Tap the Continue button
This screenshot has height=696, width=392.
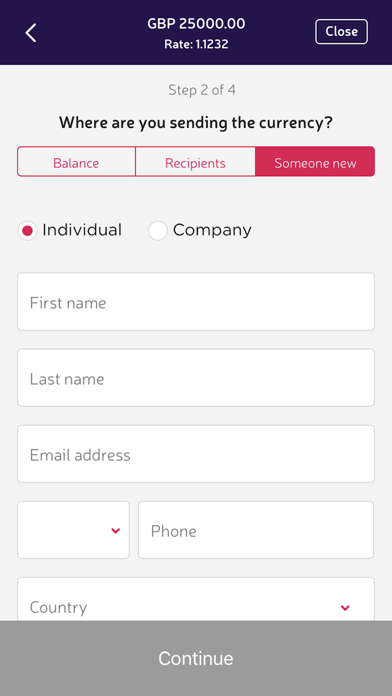196,658
